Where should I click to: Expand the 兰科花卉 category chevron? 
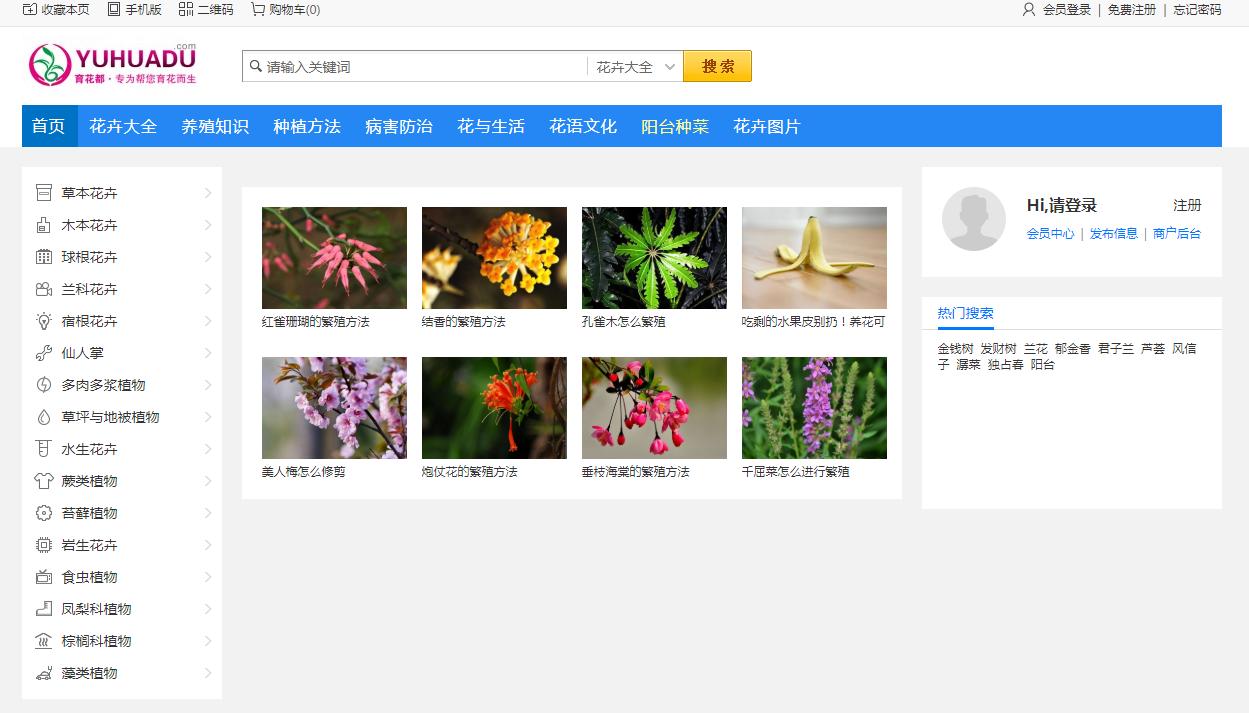tap(207, 289)
